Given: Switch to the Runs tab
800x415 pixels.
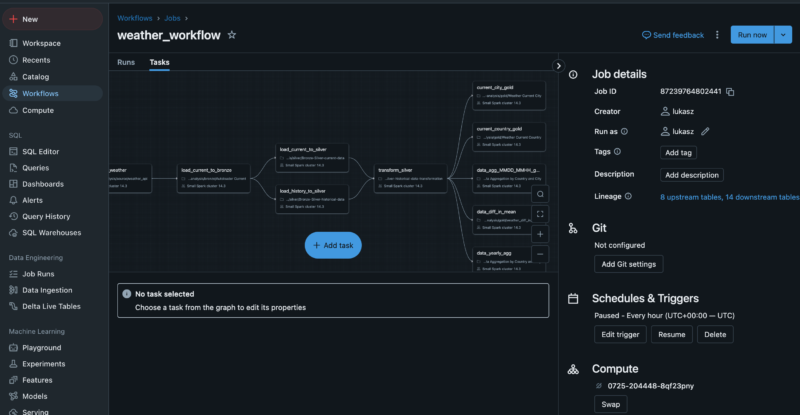Looking at the screenshot, I should pyautogui.click(x=126, y=63).
